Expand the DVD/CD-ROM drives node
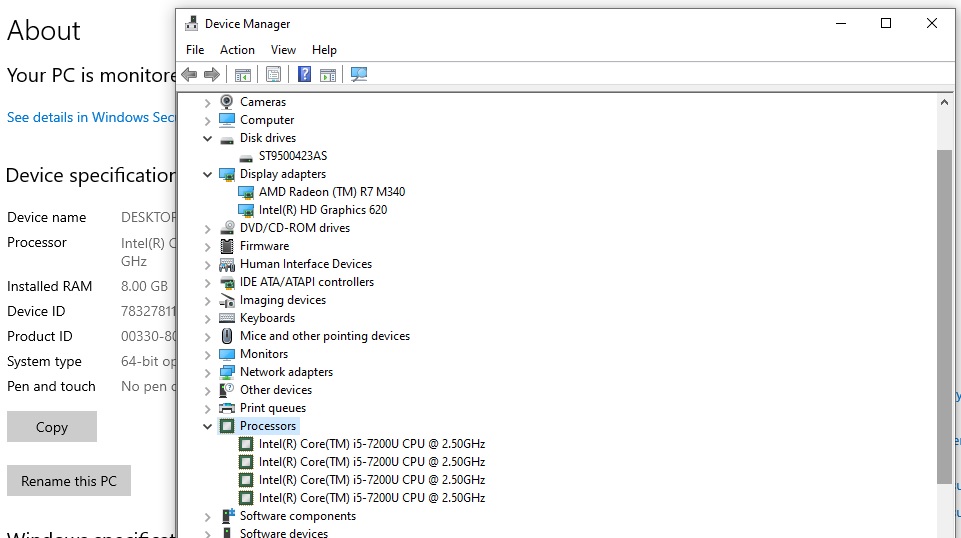Viewport: 961px width, 538px height. pyautogui.click(x=207, y=229)
